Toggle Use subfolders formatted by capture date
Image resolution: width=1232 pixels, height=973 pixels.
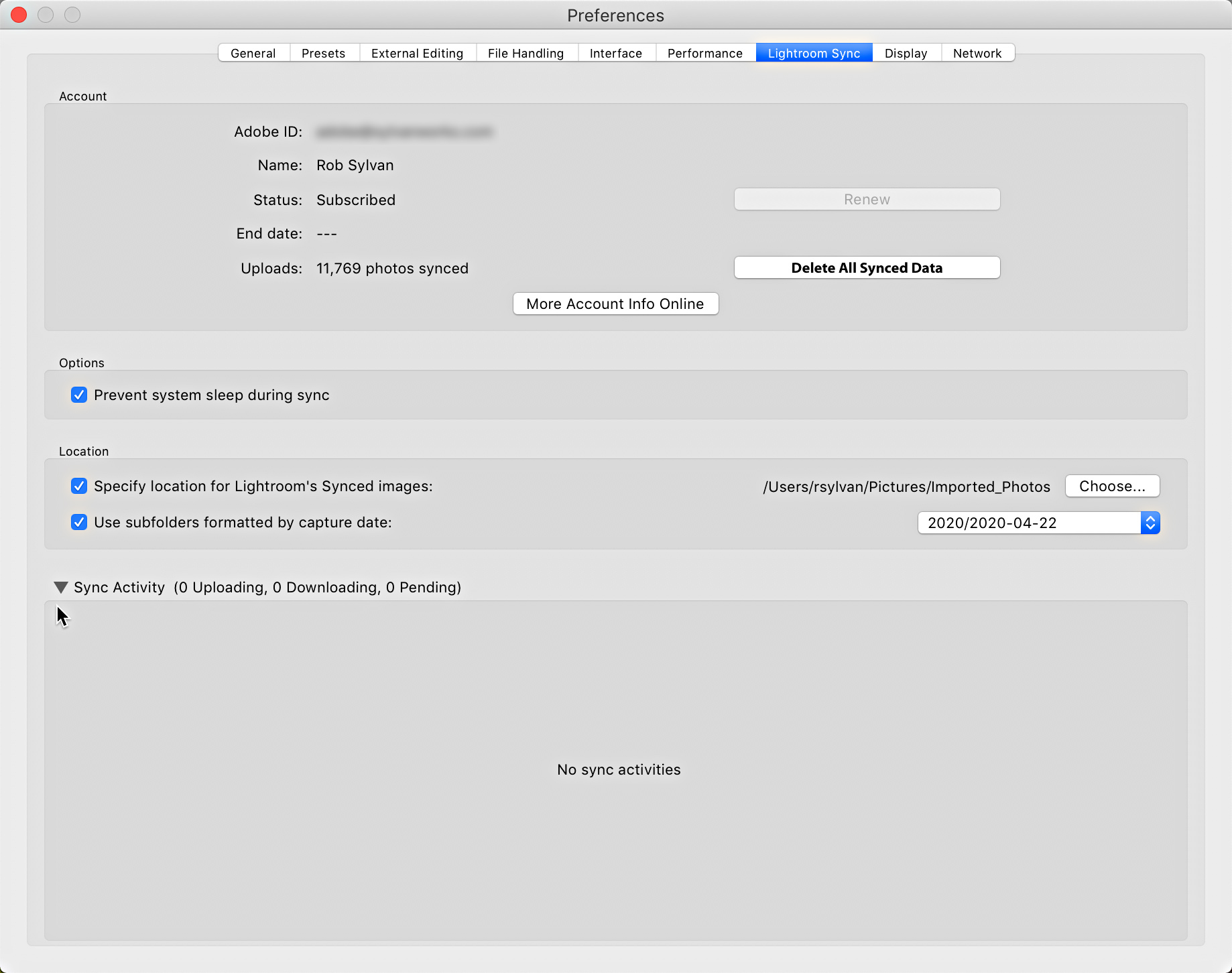(79, 523)
